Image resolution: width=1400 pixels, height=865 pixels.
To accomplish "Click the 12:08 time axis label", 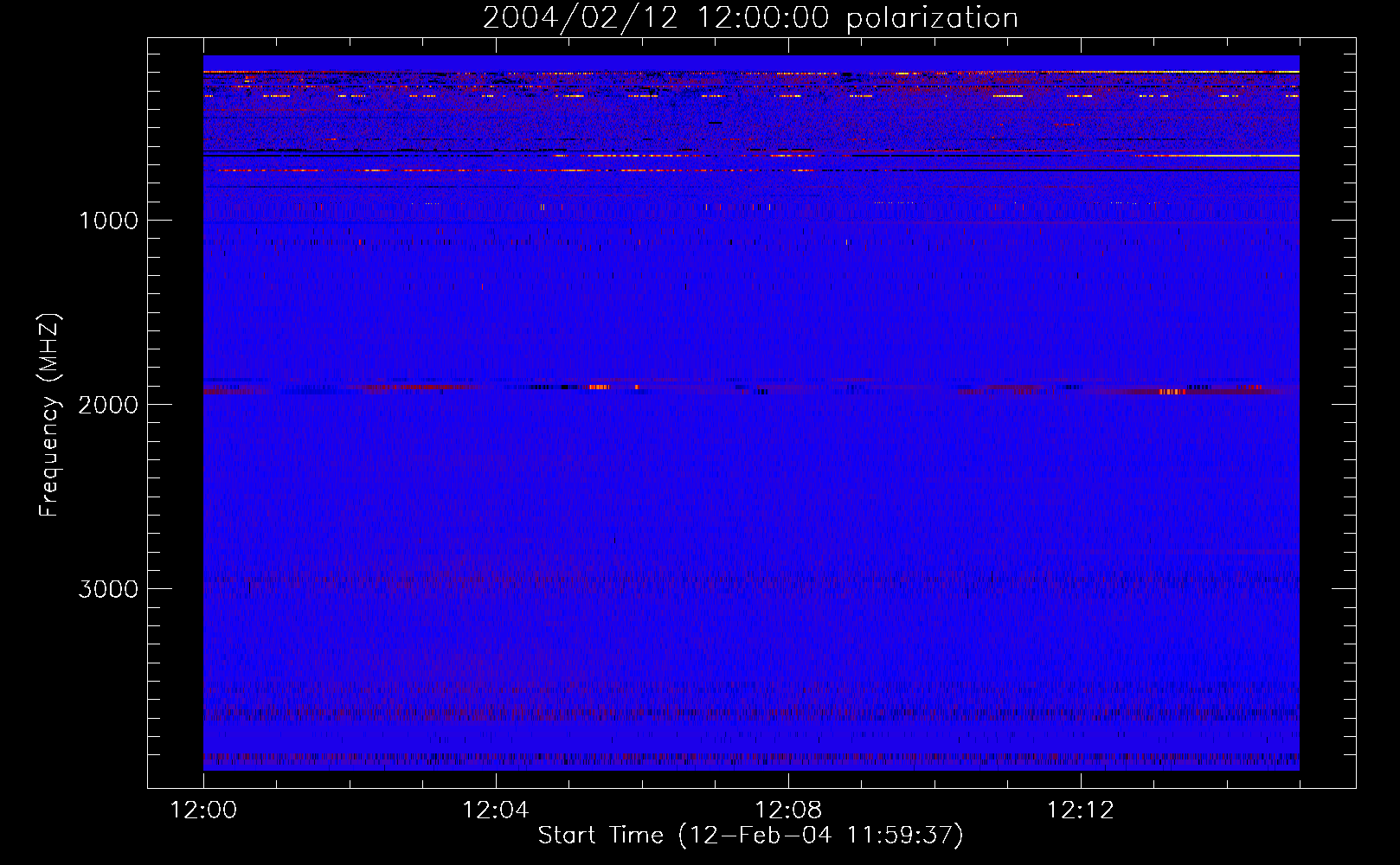I will [x=788, y=811].
